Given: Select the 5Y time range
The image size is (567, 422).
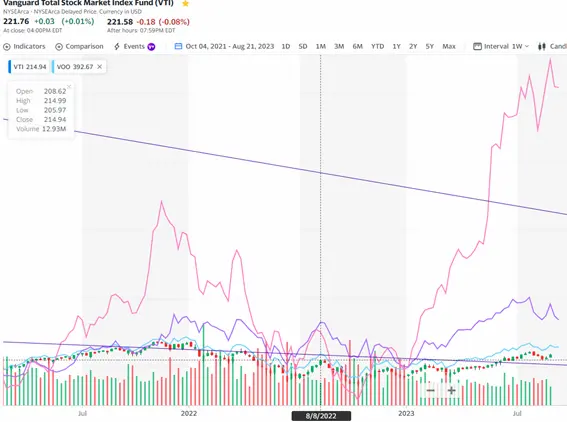Looking at the screenshot, I should click(x=429, y=46).
